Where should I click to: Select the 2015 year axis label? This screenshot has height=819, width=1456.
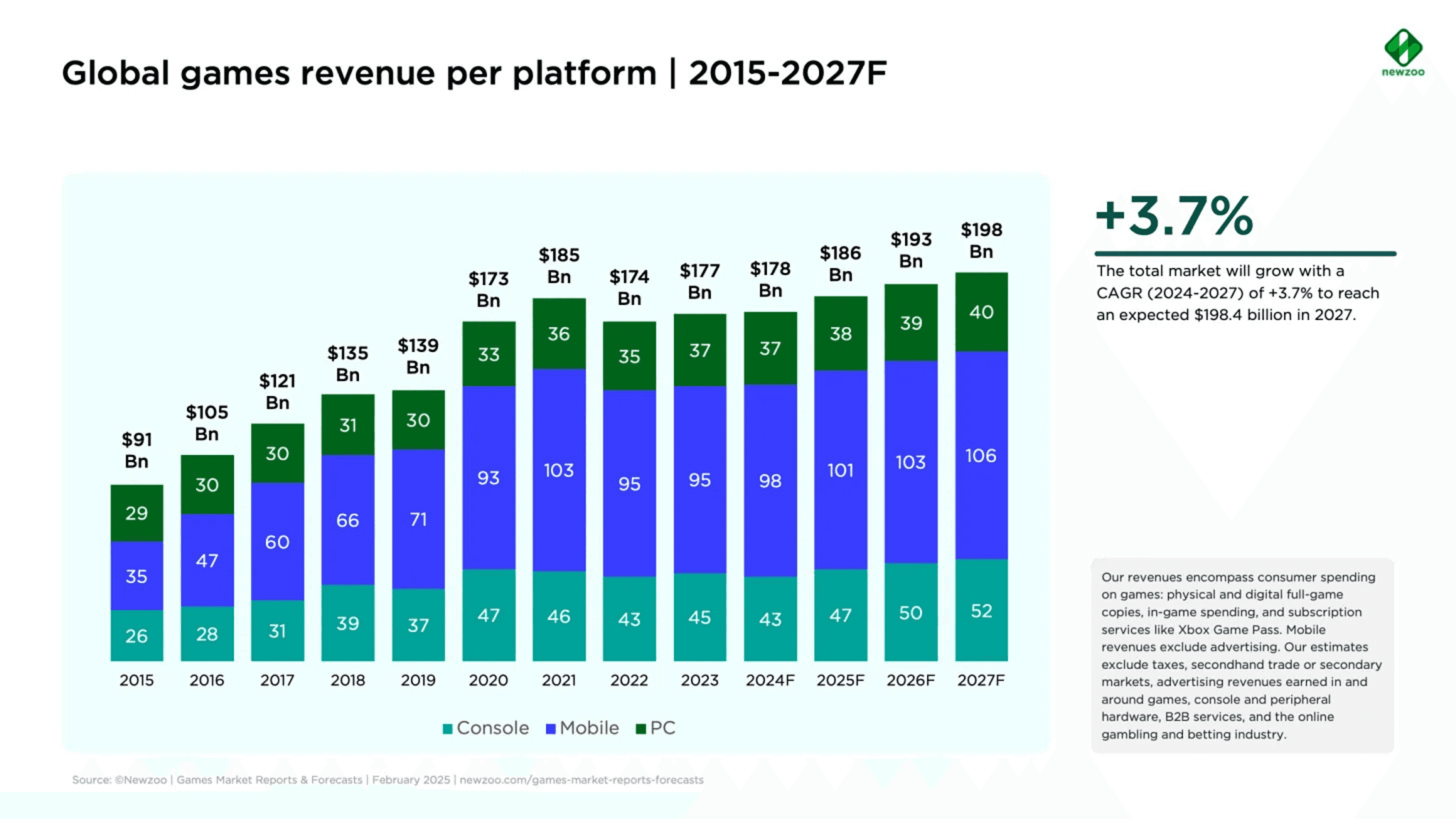(136, 681)
